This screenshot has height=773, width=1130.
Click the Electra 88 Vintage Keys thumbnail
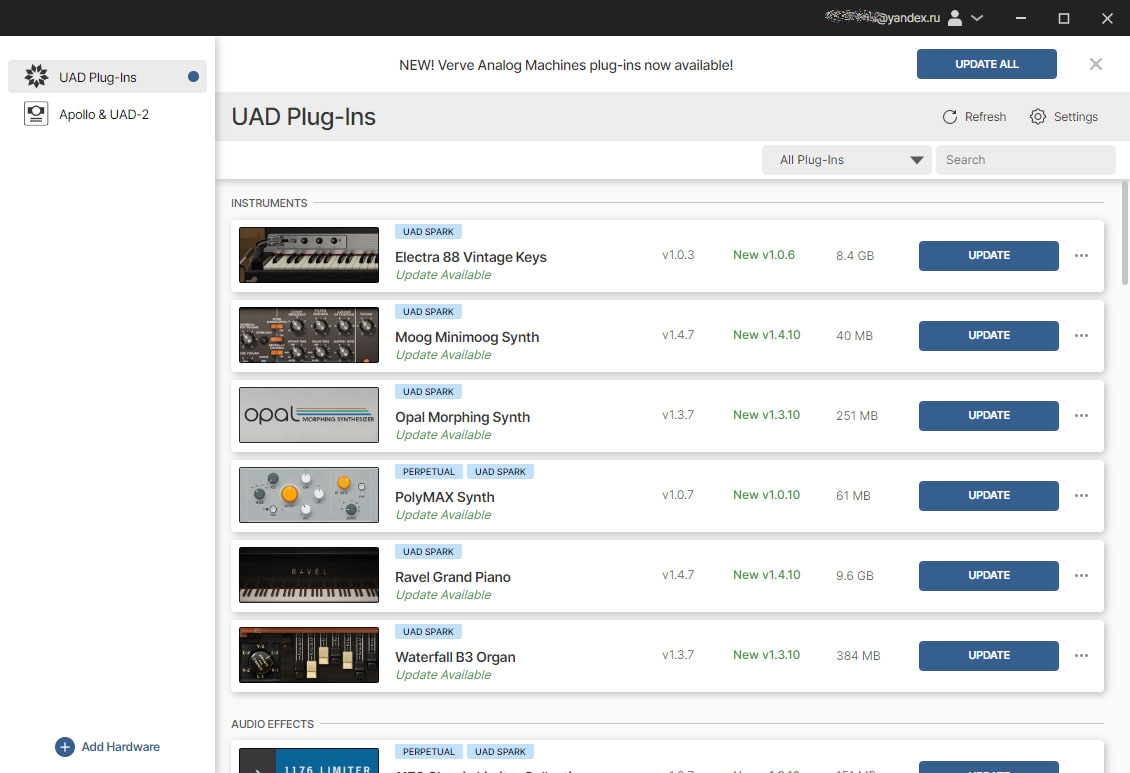click(x=308, y=255)
